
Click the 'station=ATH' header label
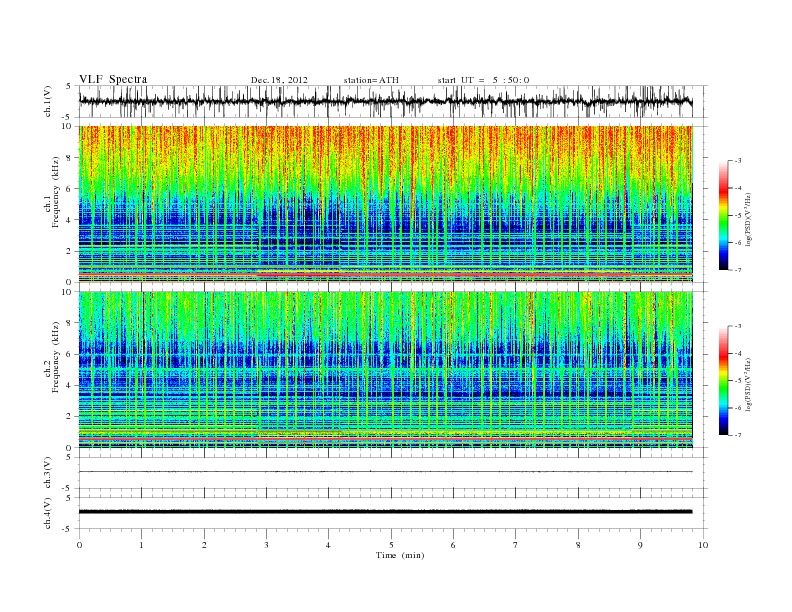(x=371, y=80)
